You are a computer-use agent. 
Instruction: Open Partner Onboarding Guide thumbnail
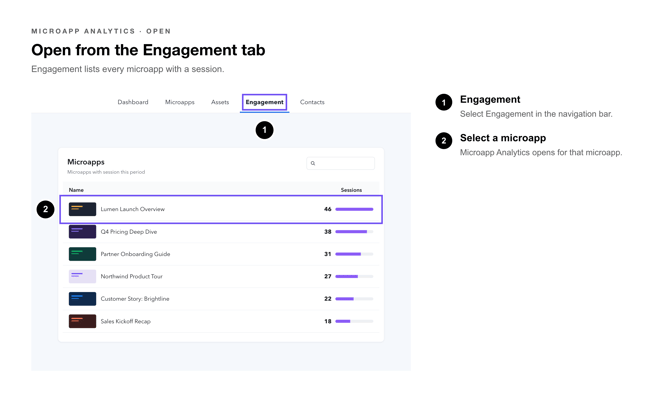[x=82, y=254]
